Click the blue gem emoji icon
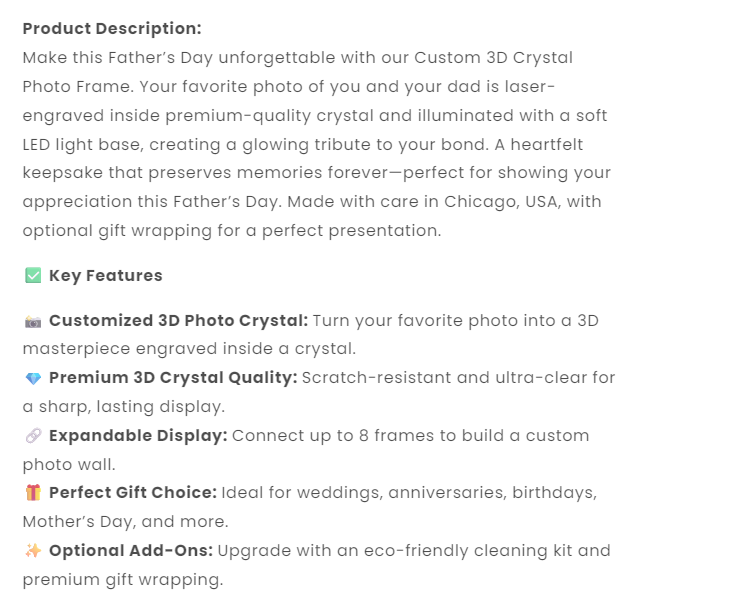Image resolution: width=748 pixels, height=603 pixels. click(x=33, y=378)
